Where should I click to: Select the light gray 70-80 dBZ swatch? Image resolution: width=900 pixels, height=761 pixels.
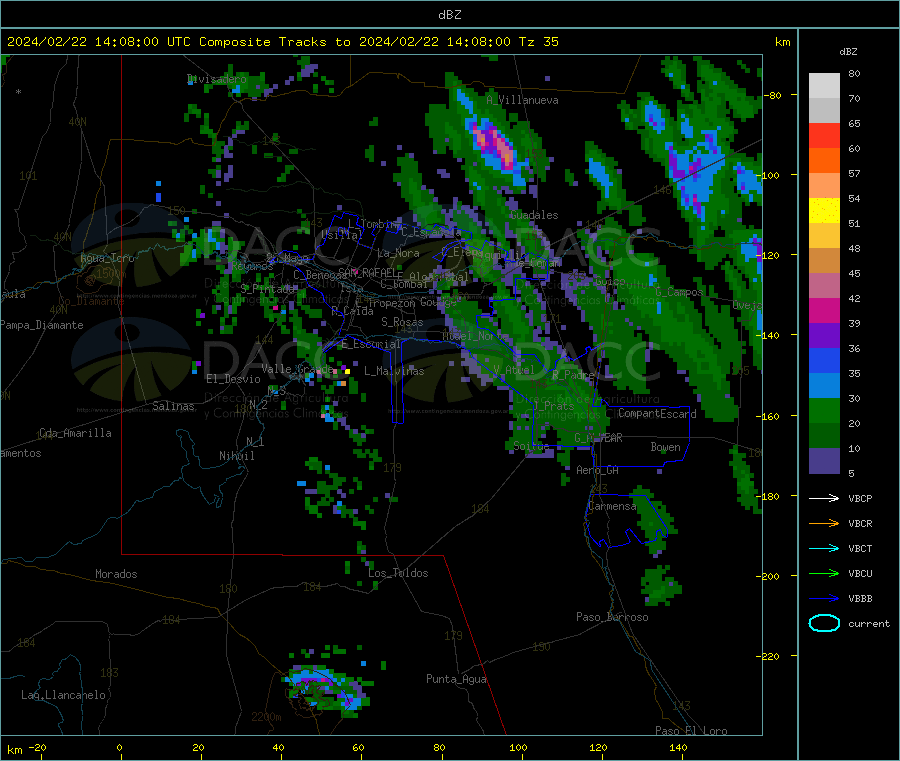pyautogui.click(x=824, y=86)
